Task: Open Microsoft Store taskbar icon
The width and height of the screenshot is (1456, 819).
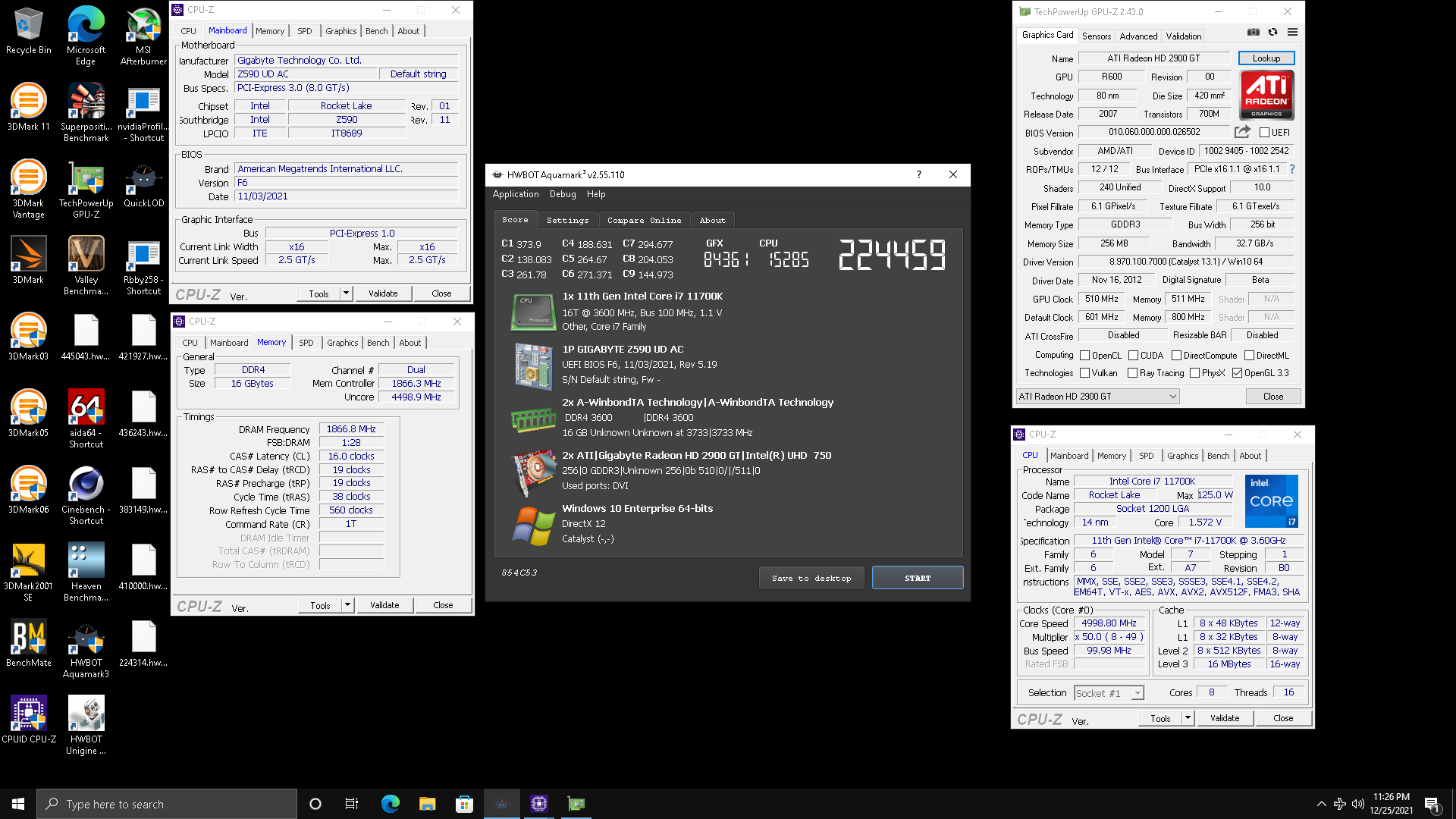Action: (464, 804)
